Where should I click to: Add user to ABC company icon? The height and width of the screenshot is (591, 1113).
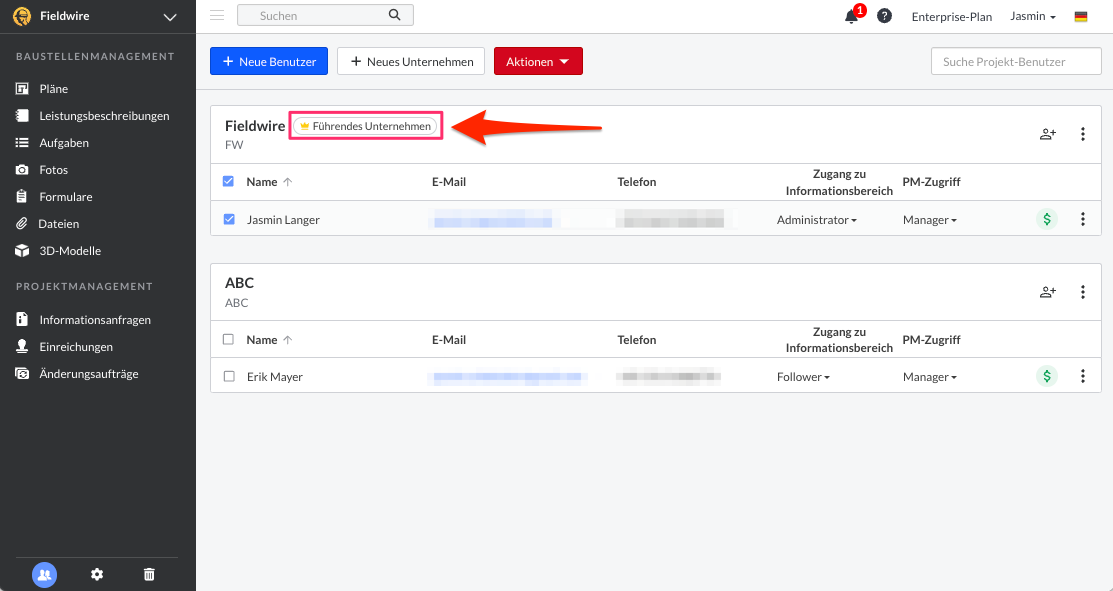(x=1048, y=292)
